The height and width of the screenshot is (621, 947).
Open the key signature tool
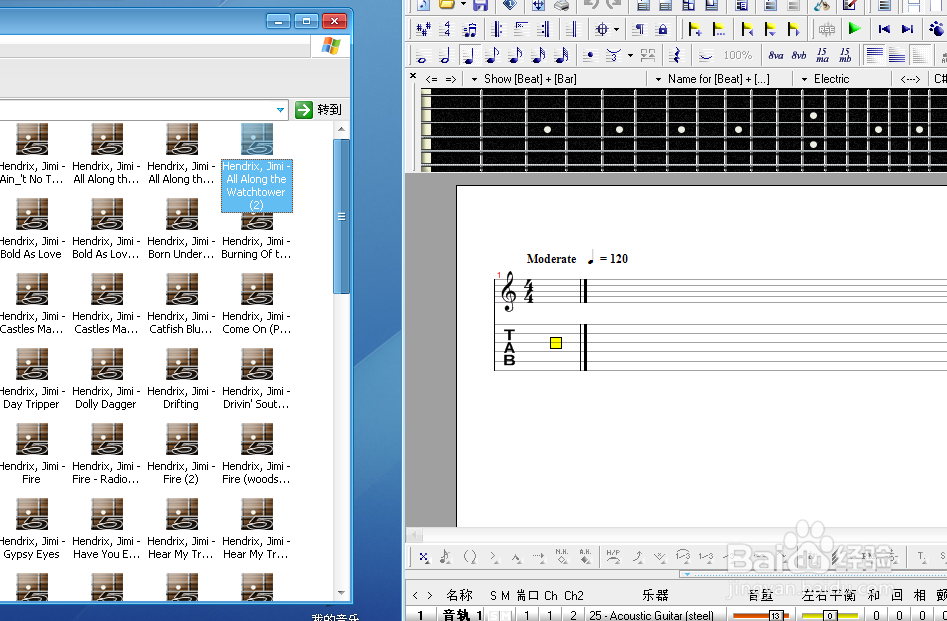pyautogui.click(x=423, y=29)
